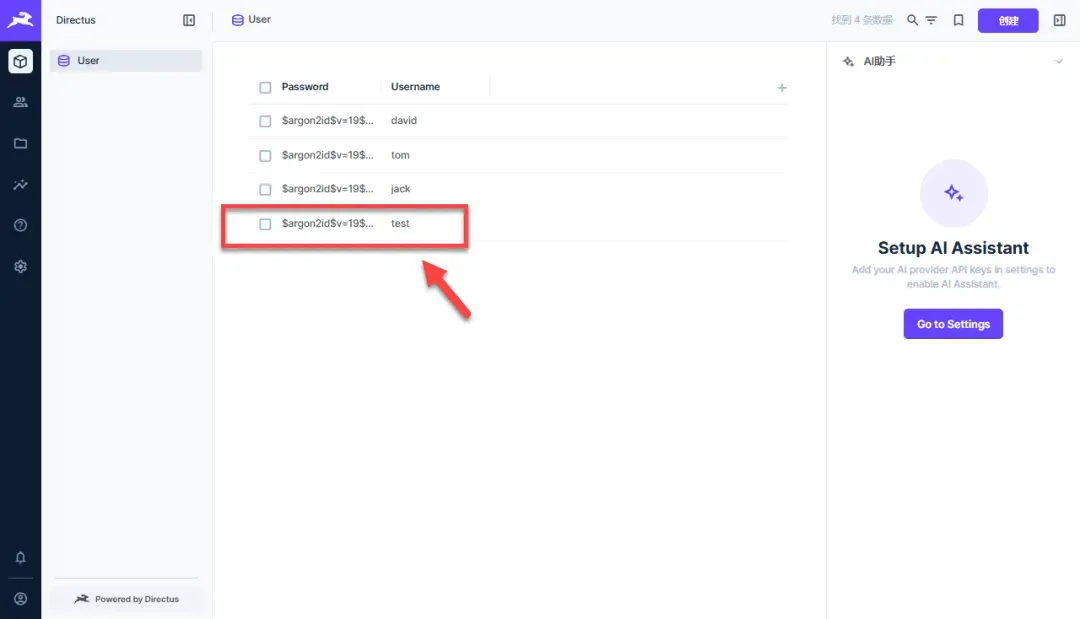Click the password hash in jack row

[327, 189]
